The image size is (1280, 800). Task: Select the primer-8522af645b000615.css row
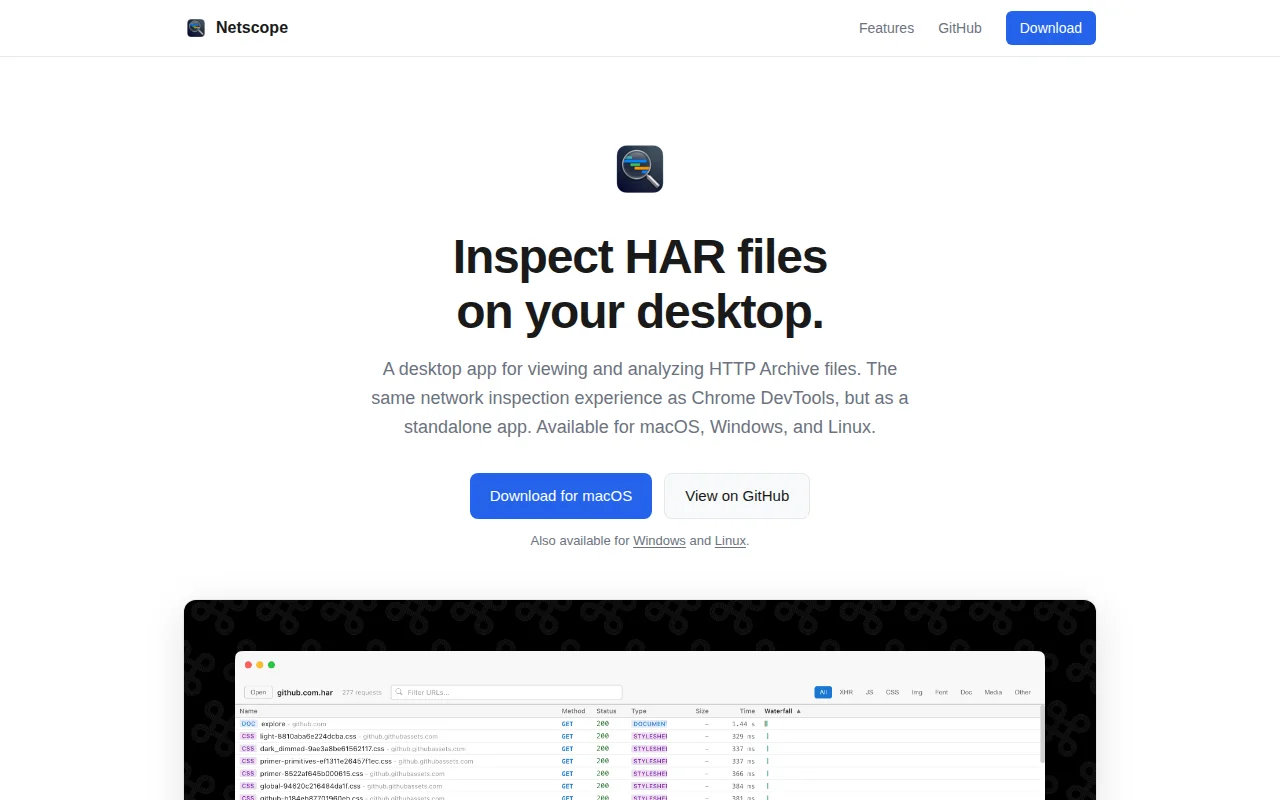637,773
